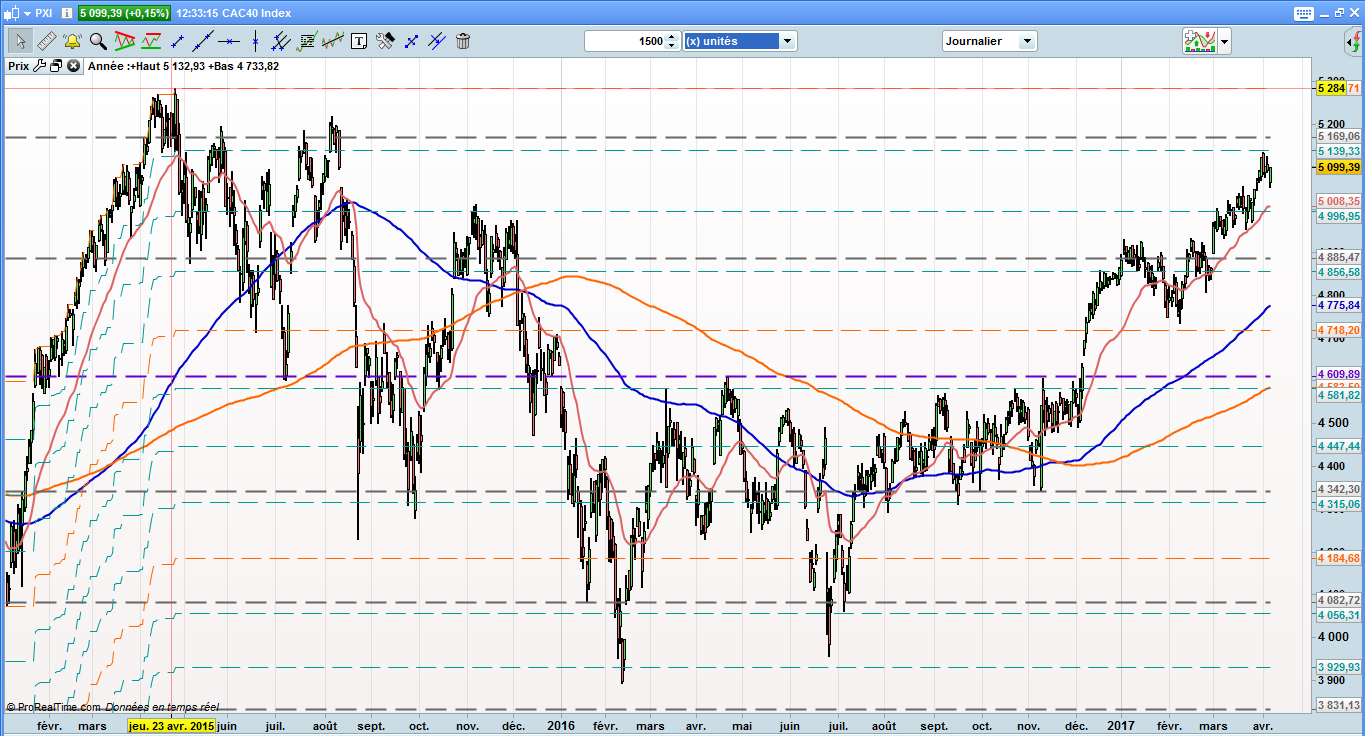Image resolution: width=1365 pixels, height=736 pixels.
Task: Click the 2017 label on time axis
Action: pos(1119,725)
